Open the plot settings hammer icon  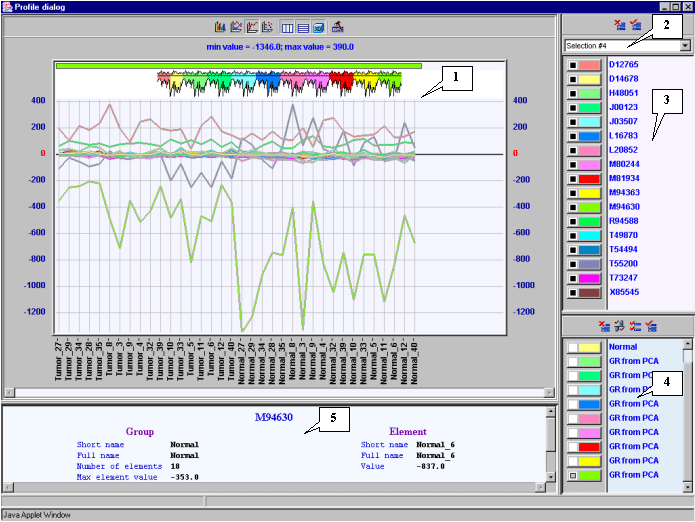click(x=338, y=26)
